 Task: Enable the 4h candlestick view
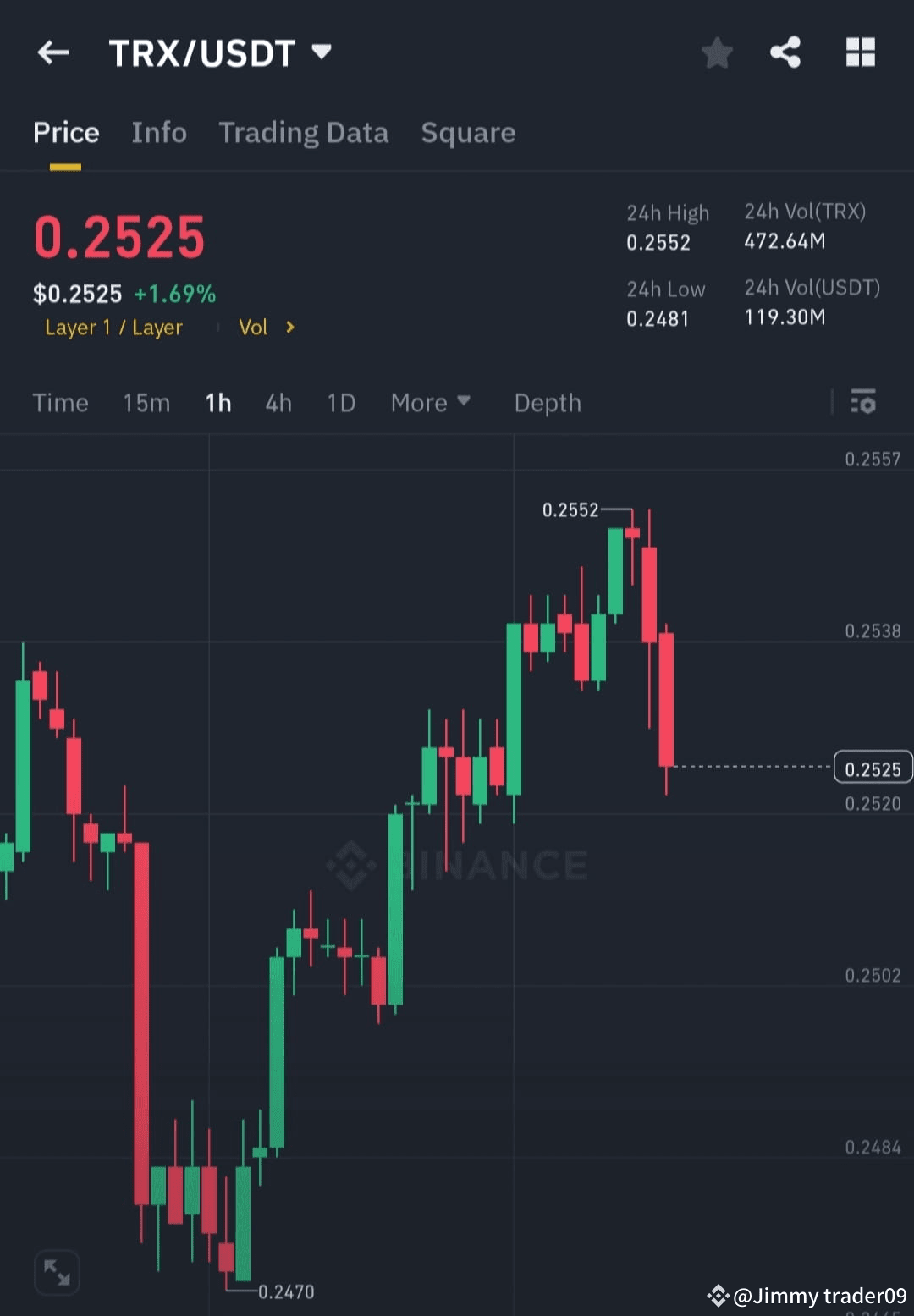[x=278, y=403]
